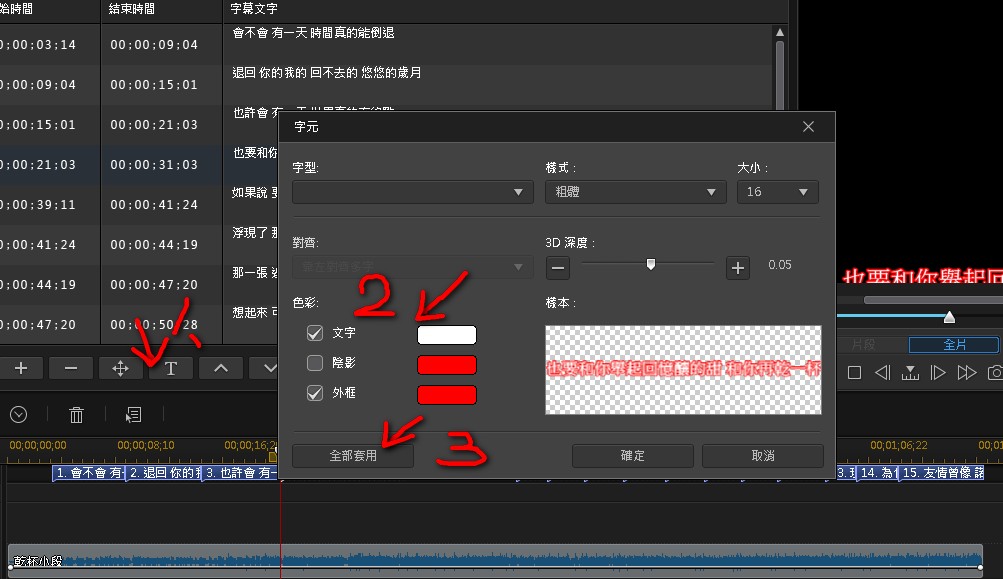Switch to 片段 clip mode tab
The image size is (1003, 579).
[x=862, y=345]
